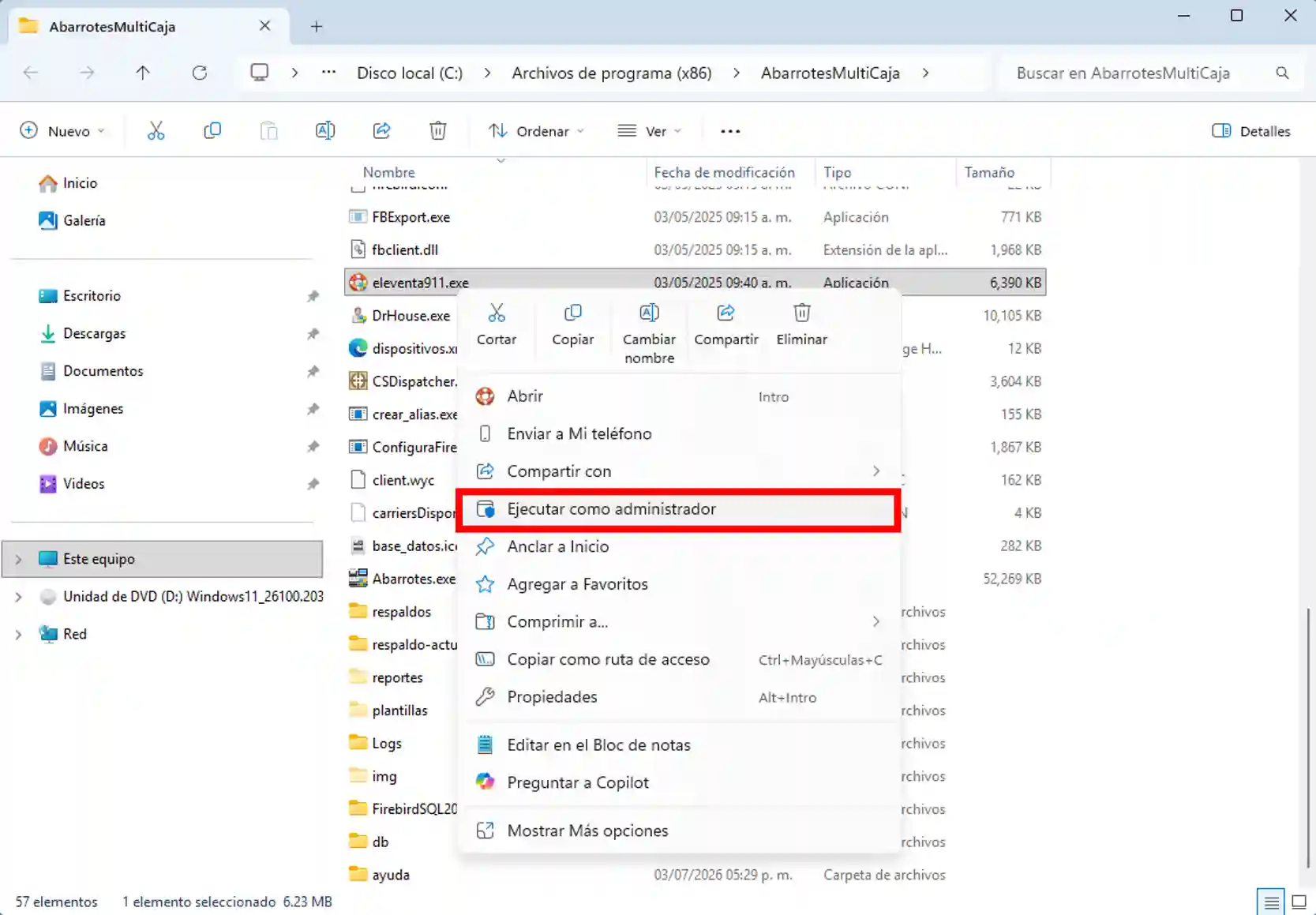Click the breadcrumb ellipsis button
The height and width of the screenshot is (915, 1316).
coord(328,73)
